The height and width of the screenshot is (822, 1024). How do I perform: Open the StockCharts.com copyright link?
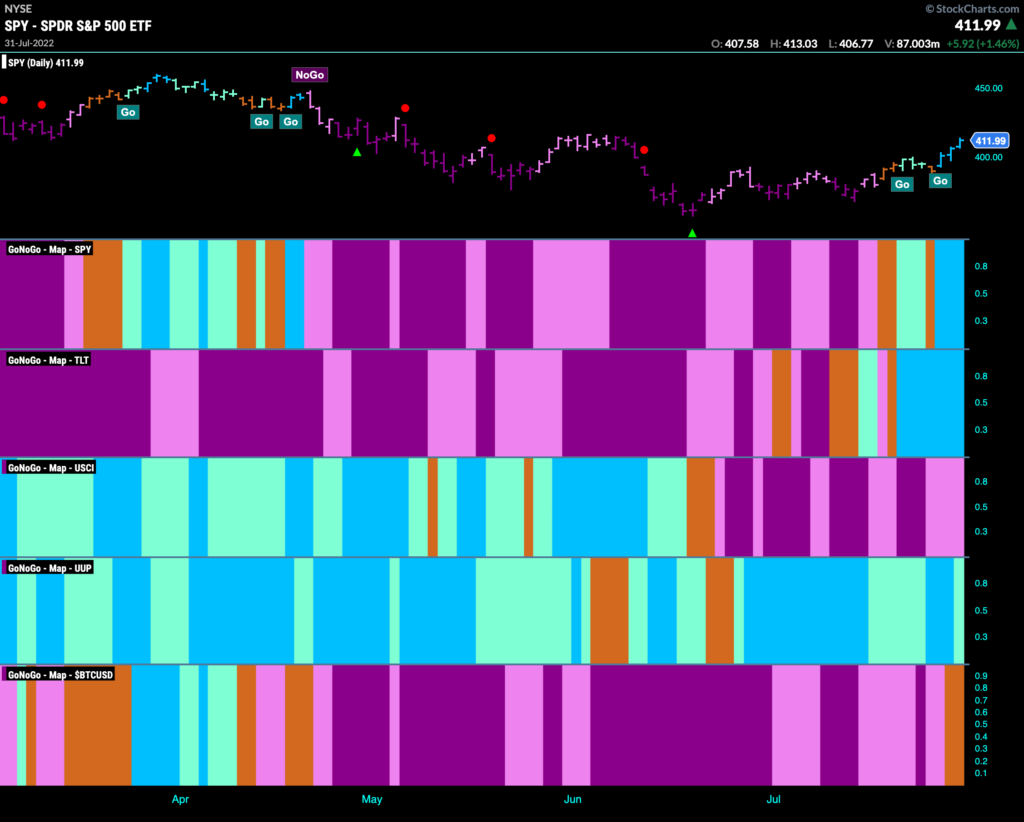coord(972,8)
